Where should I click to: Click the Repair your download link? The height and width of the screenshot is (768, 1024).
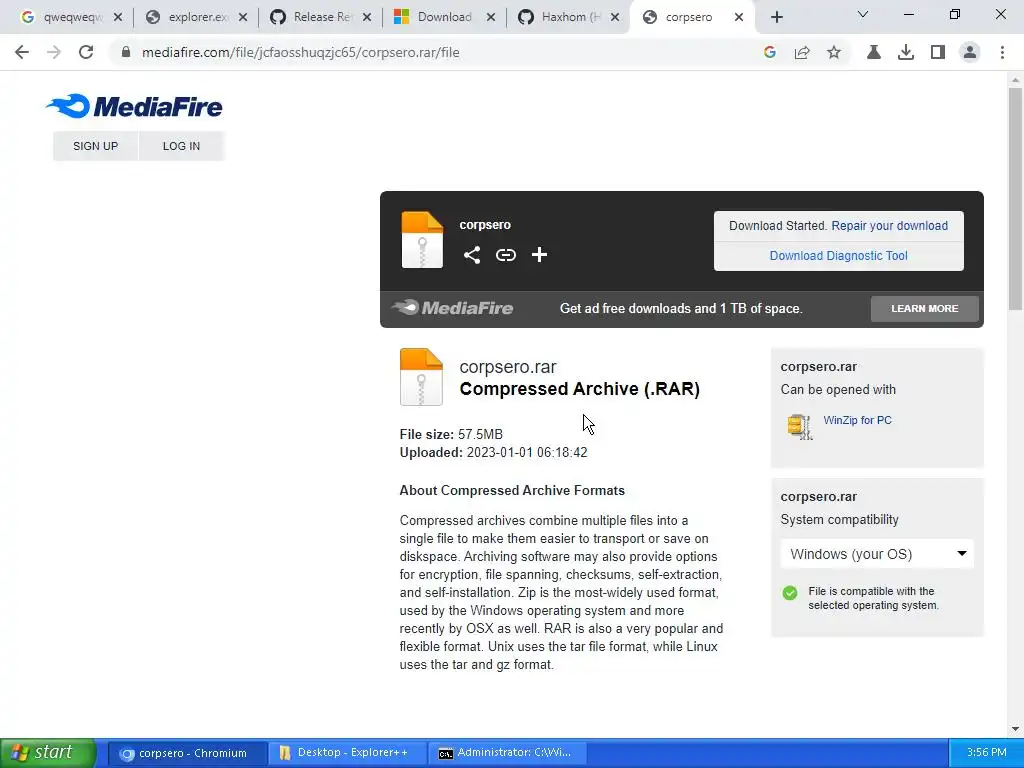pyautogui.click(x=889, y=225)
